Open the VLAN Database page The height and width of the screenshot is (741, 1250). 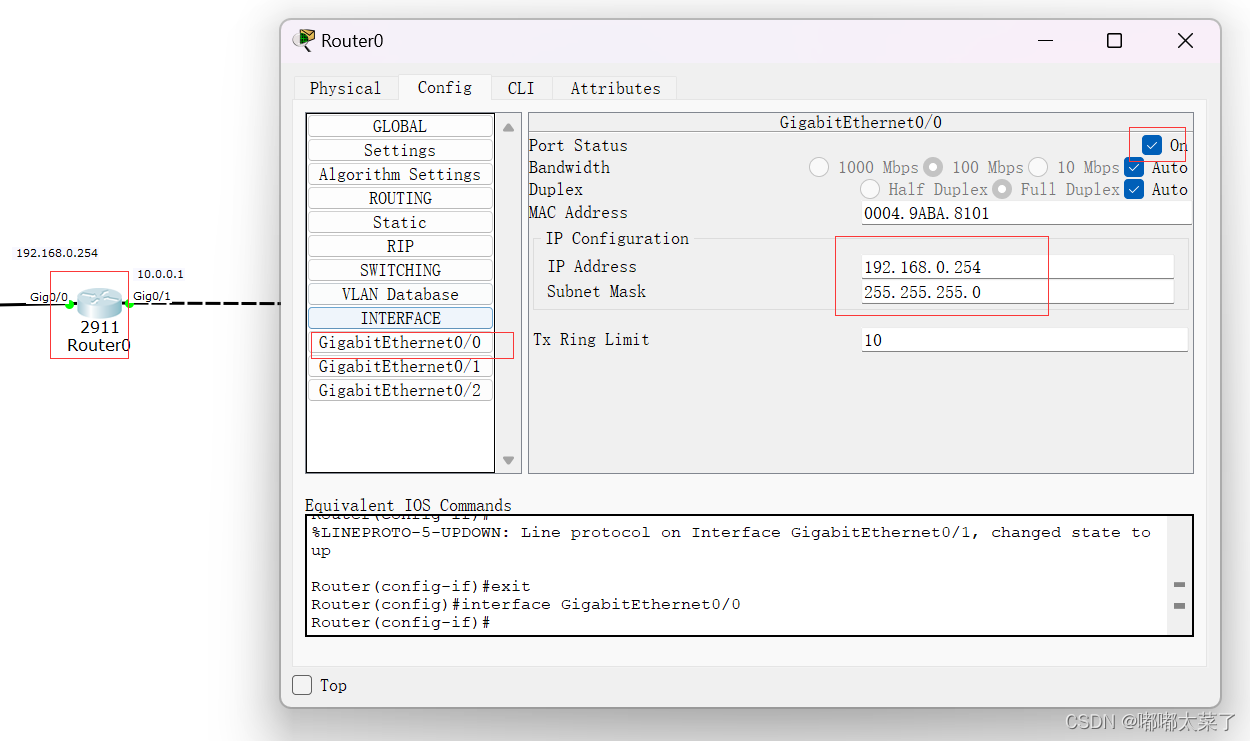(x=400, y=294)
